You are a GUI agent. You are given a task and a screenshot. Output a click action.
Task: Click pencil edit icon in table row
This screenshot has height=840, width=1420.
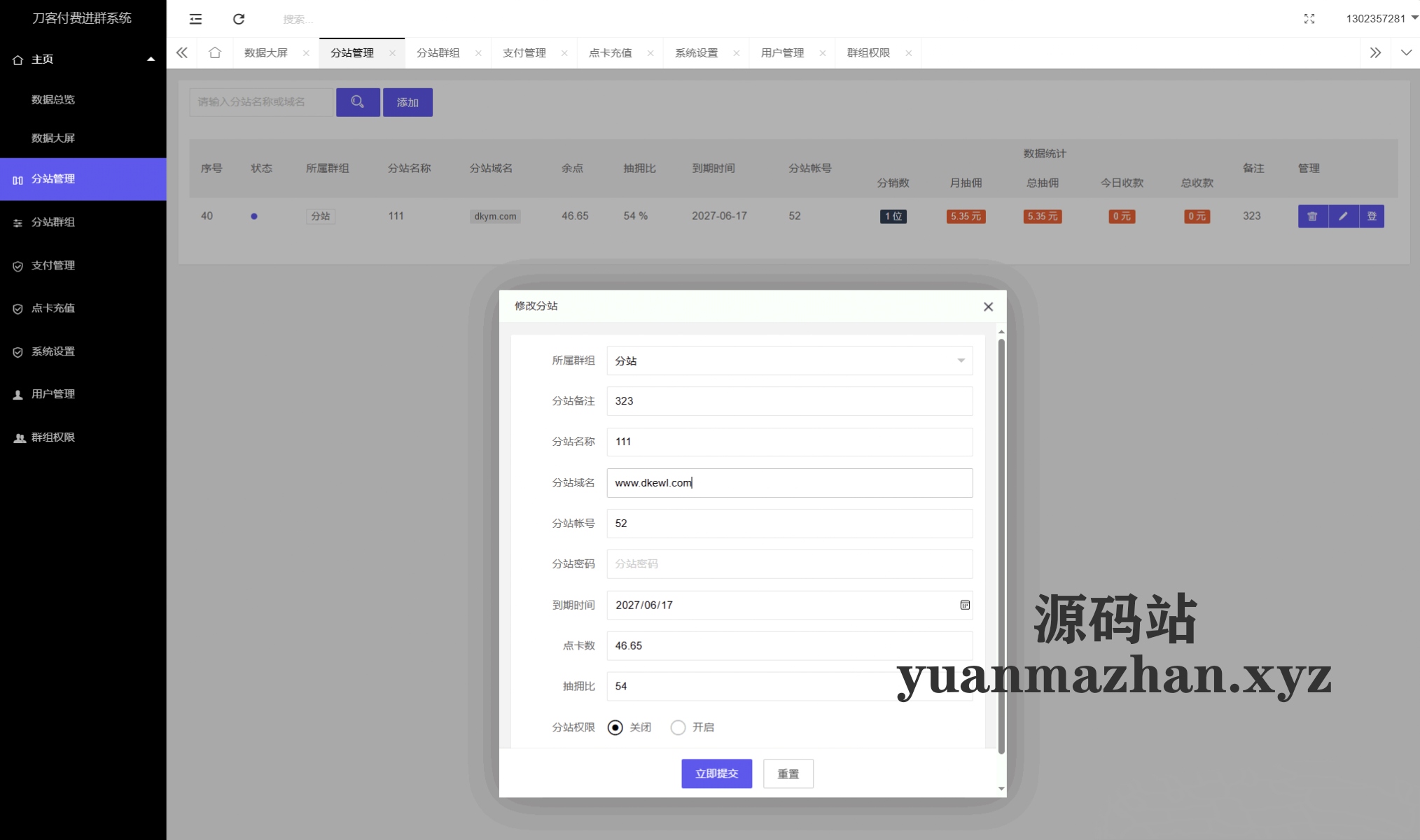point(1343,216)
